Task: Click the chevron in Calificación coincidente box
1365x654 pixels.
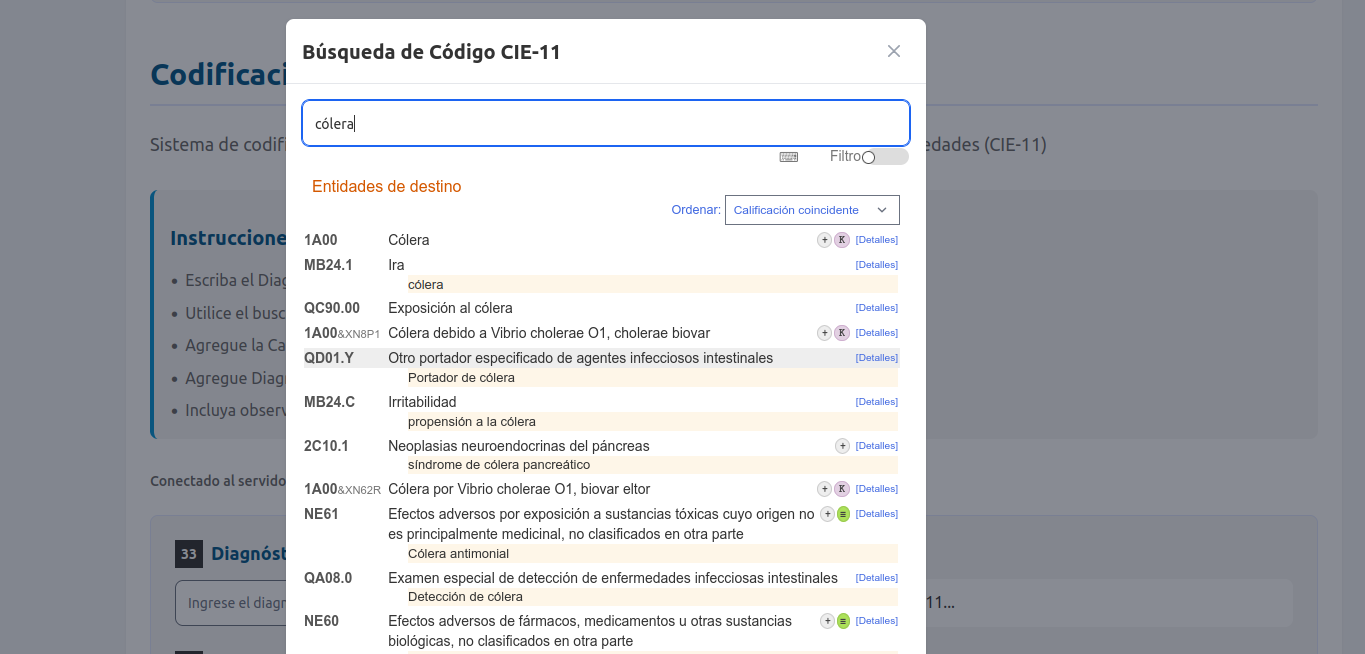Action: (882, 210)
